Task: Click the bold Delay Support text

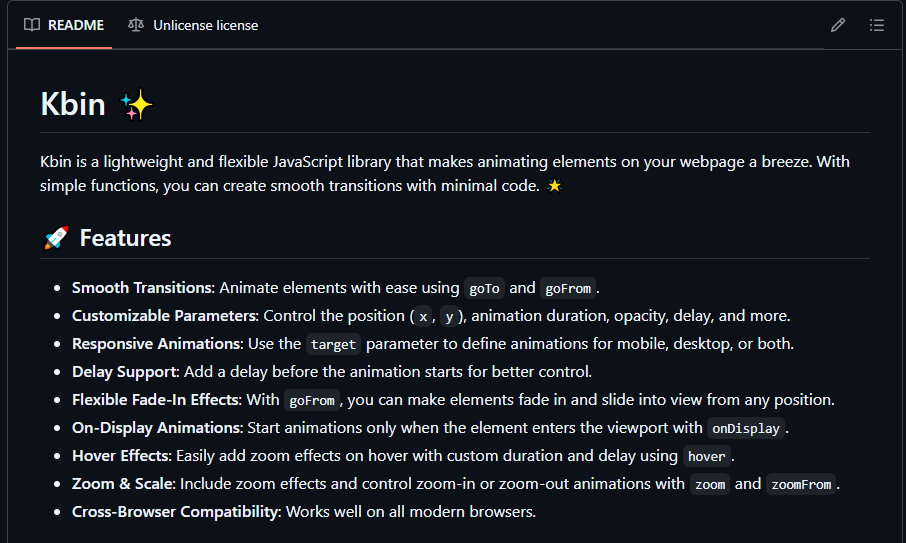Action: tap(124, 372)
